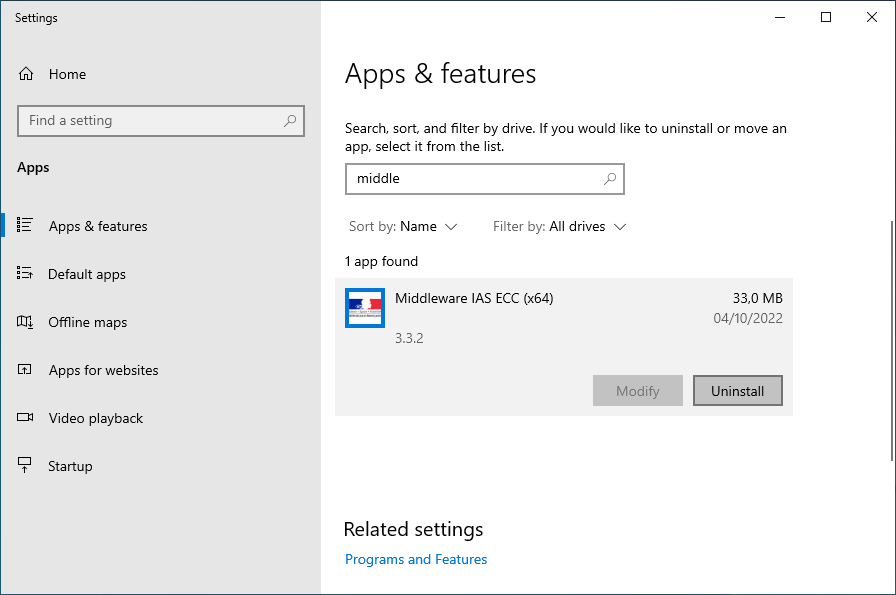Expand the Filter by All drives dropdown
This screenshot has width=896, height=595.
point(559,227)
